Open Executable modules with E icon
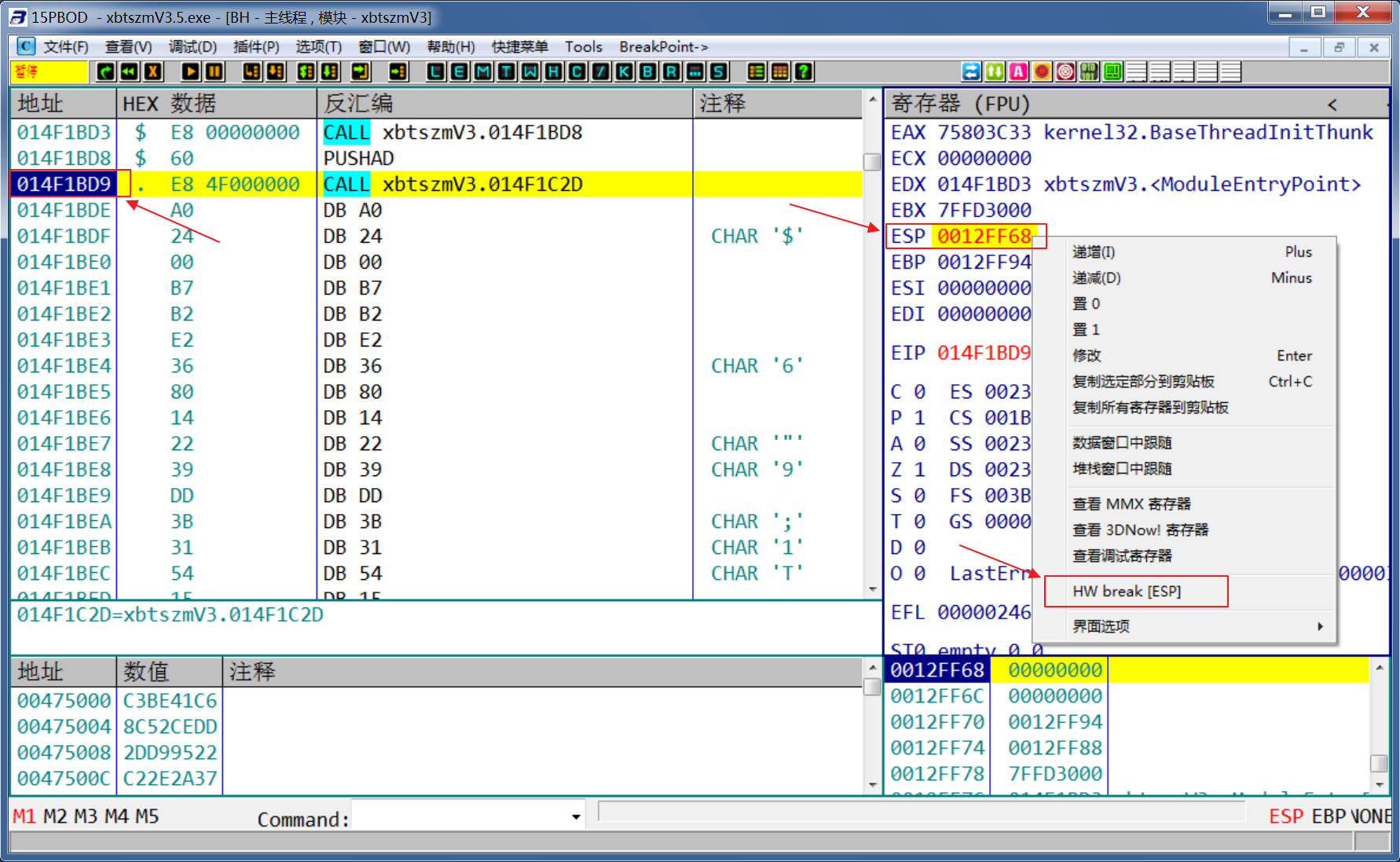Screen dimensions: 1400x862 tap(460, 72)
